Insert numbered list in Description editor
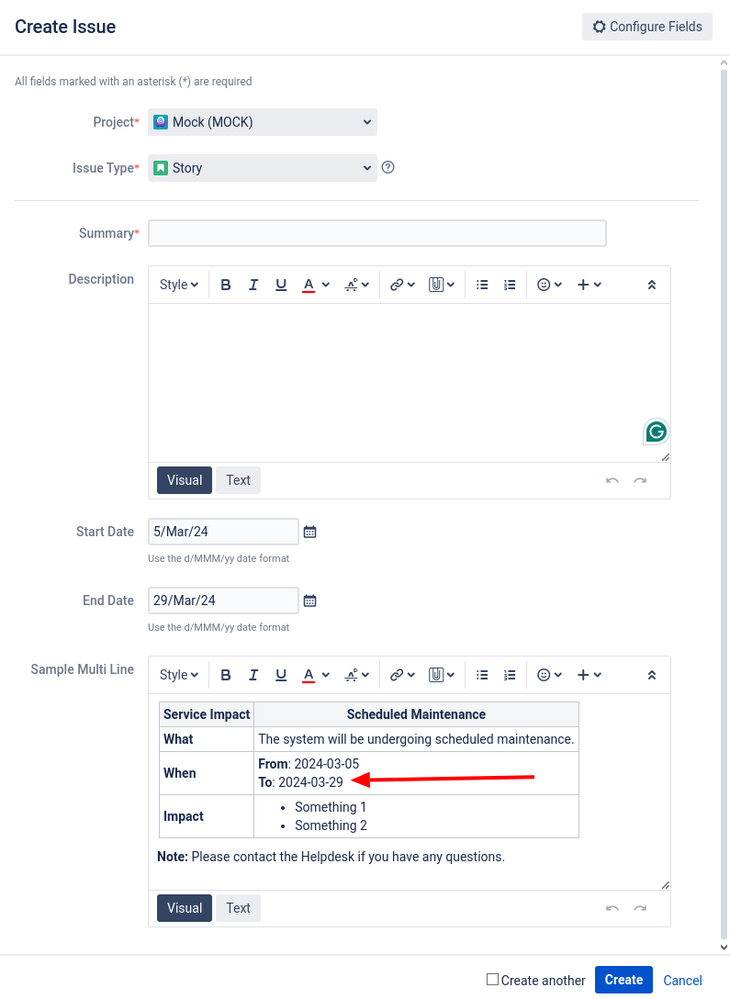This screenshot has height=999, width=730. point(510,285)
